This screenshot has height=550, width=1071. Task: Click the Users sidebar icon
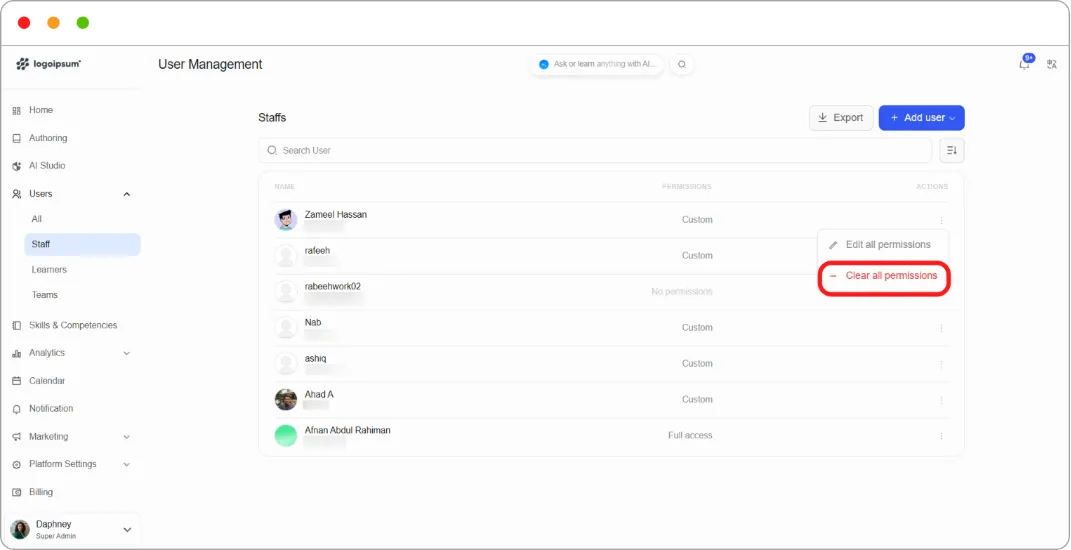(17, 194)
